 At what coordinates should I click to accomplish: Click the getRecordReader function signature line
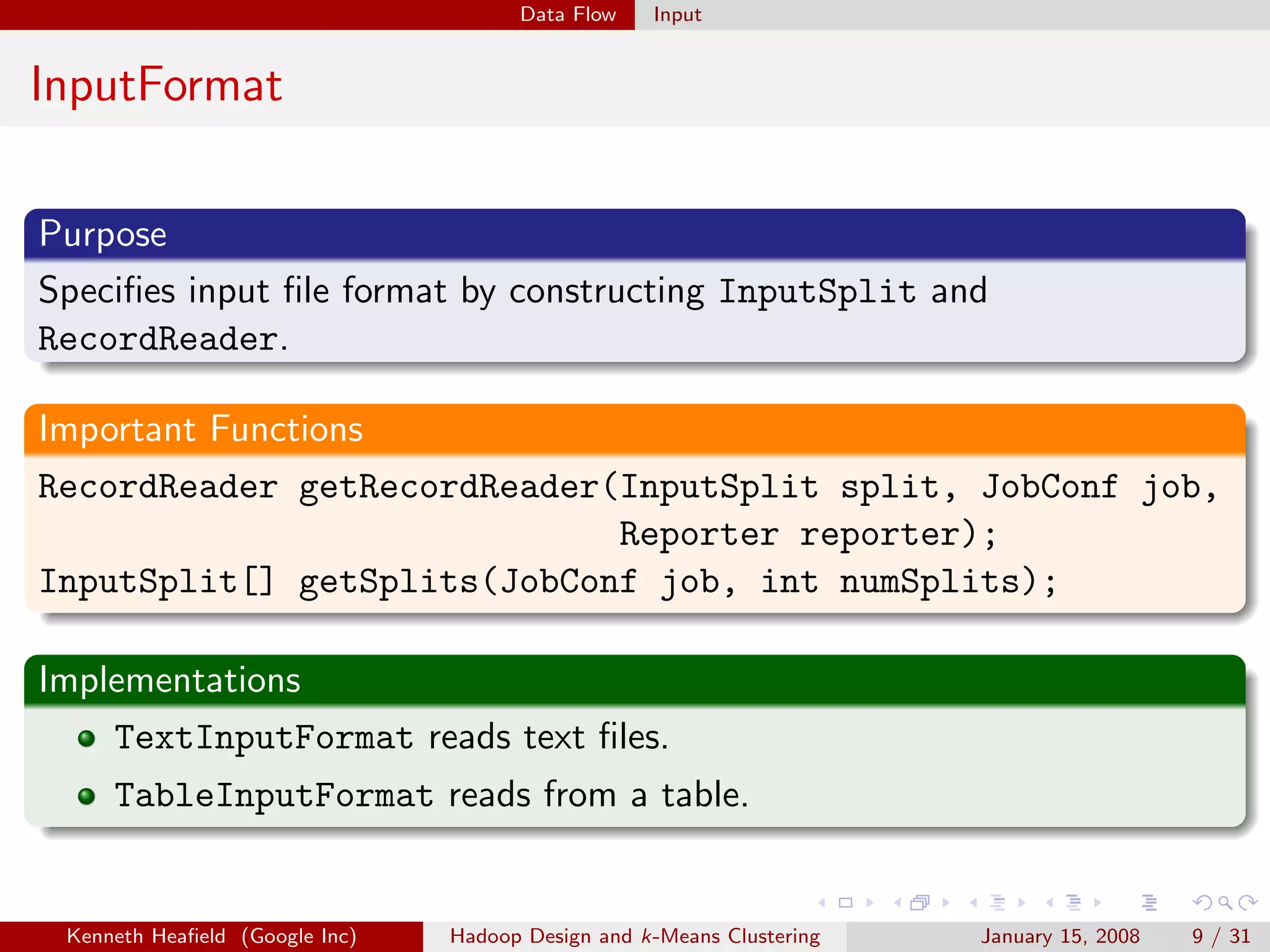tap(628, 487)
